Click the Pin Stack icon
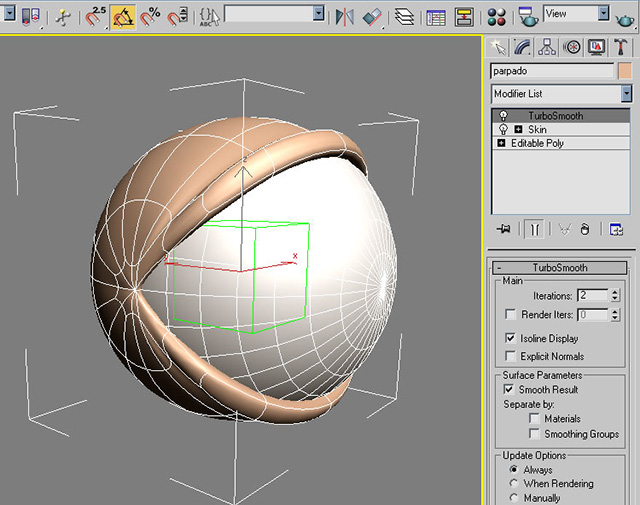 coord(503,229)
